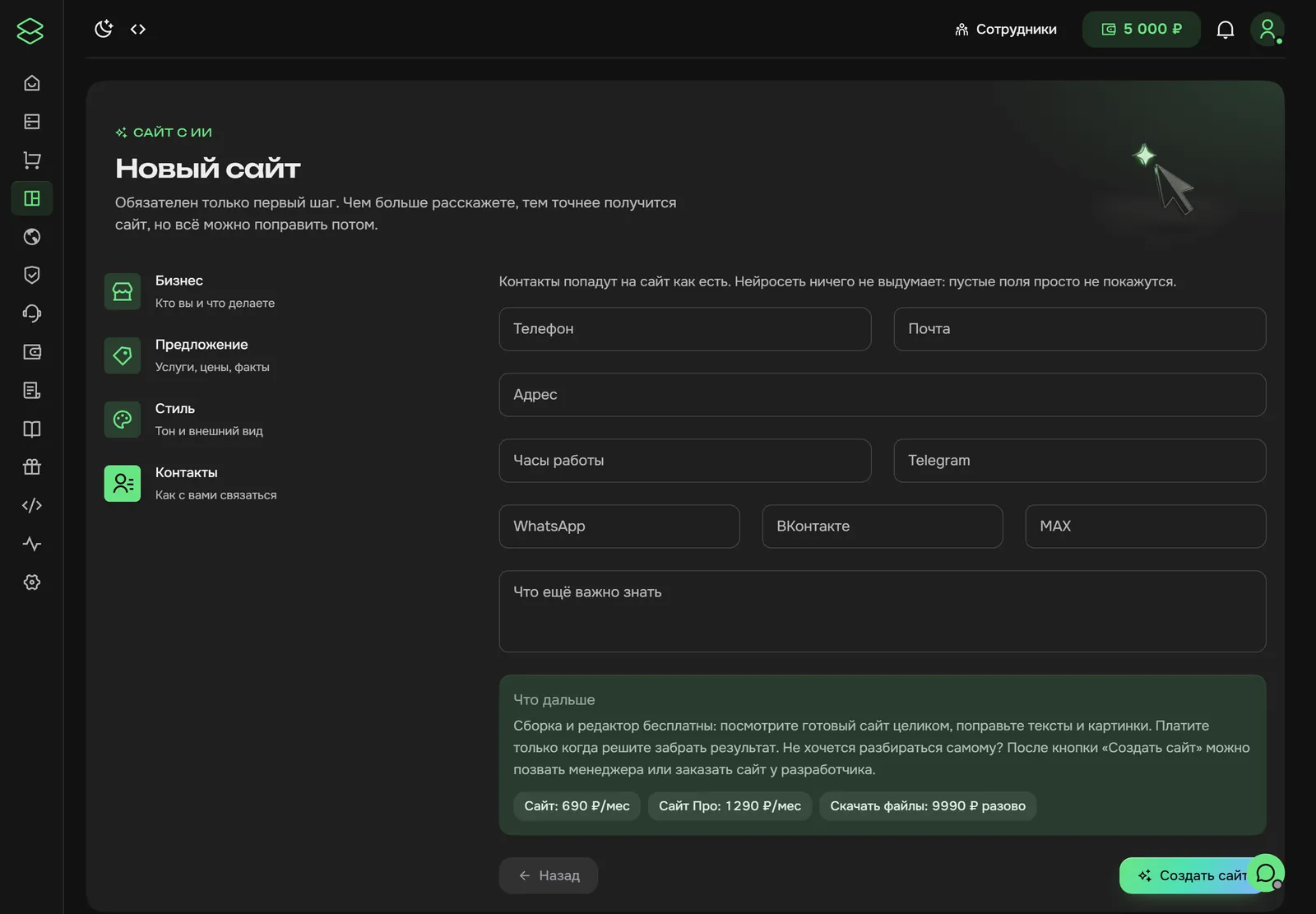1316x914 pixels.
Task: Open the shopping cart icon in the sidebar
Action: 32,160
